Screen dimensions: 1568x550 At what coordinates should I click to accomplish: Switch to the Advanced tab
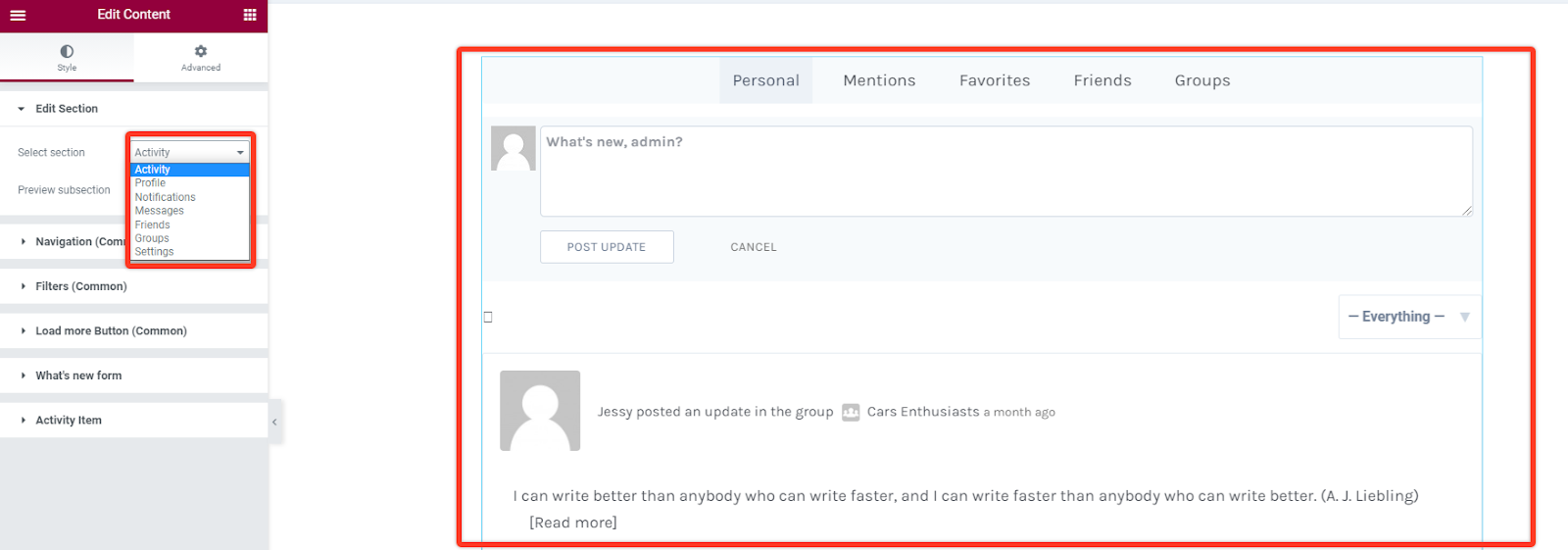201,57
